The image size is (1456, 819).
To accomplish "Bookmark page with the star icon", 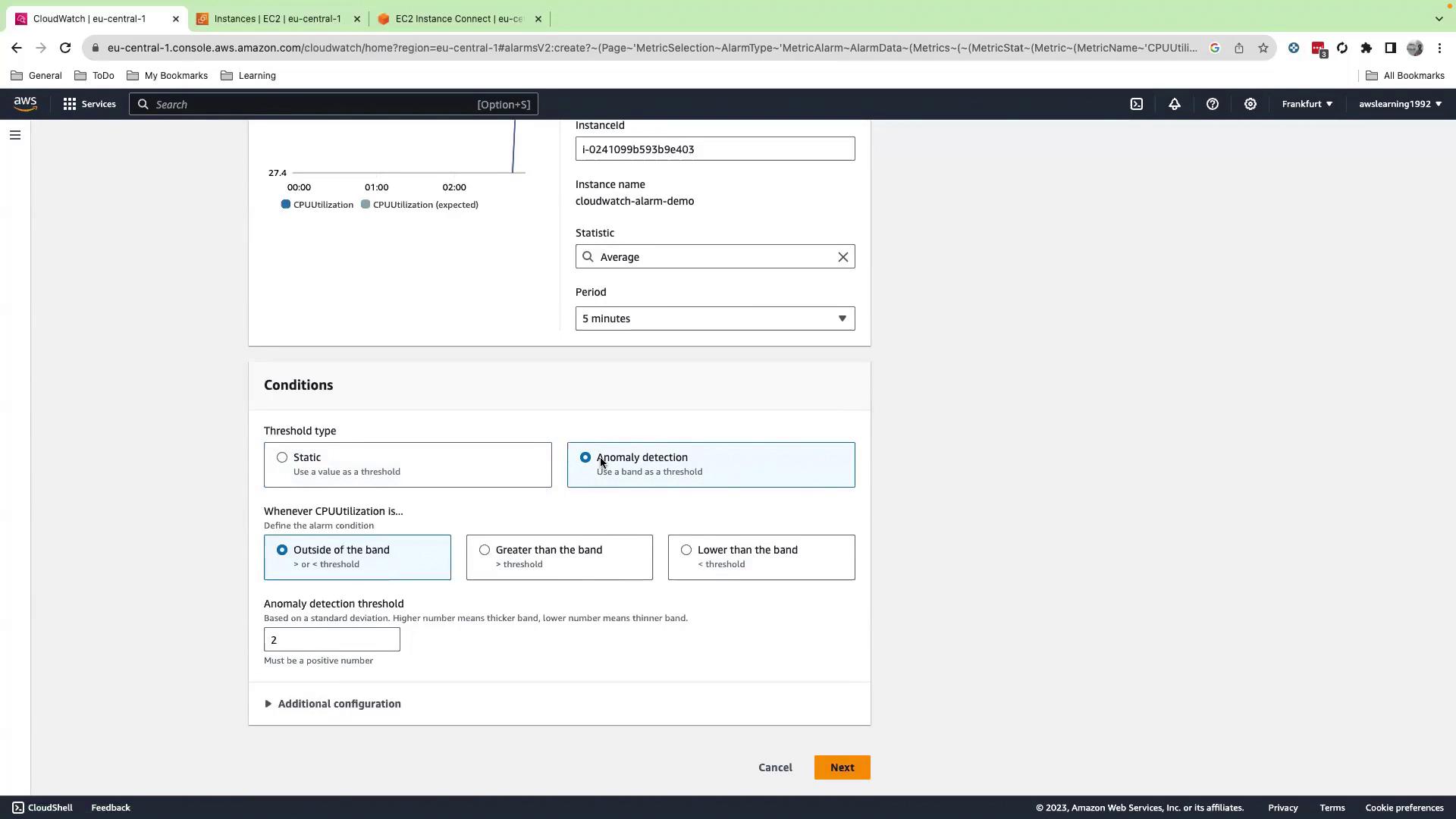I will coord(1263,48).
